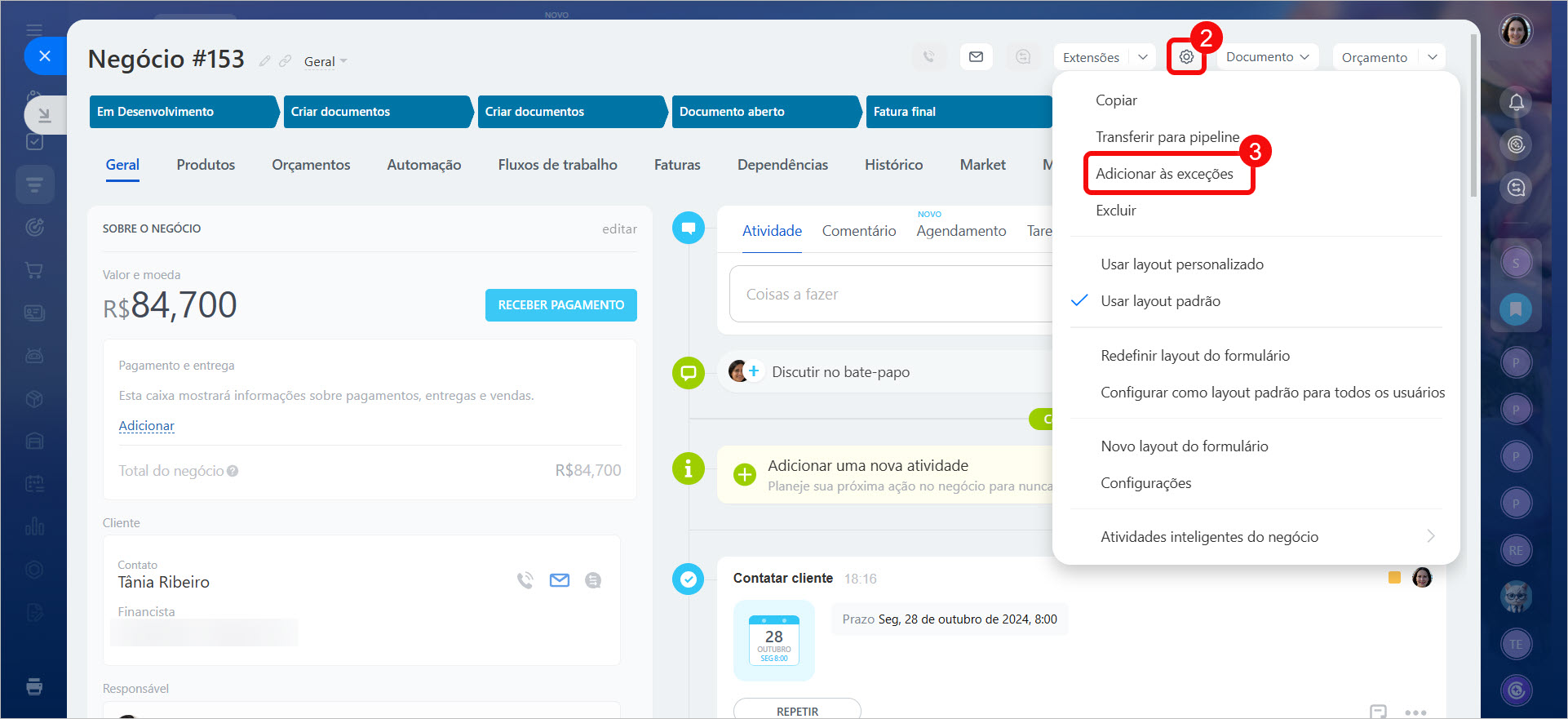Select the Fatura final stage
This screenshot has width=1568, height=719.
[959, 112]
